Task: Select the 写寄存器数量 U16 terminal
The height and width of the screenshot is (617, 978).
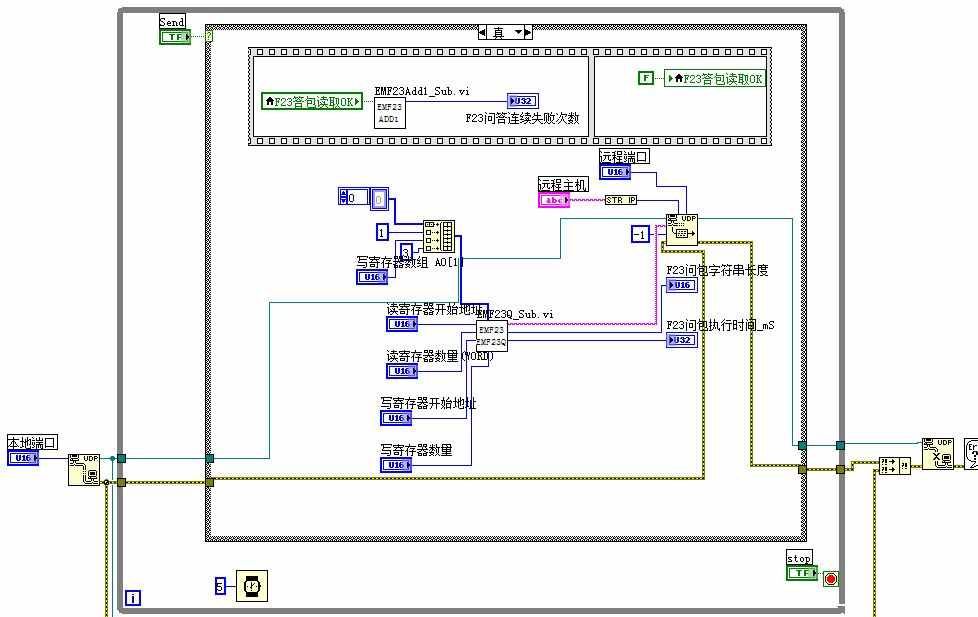Action: pyautogui.click(x=396, y=465)
